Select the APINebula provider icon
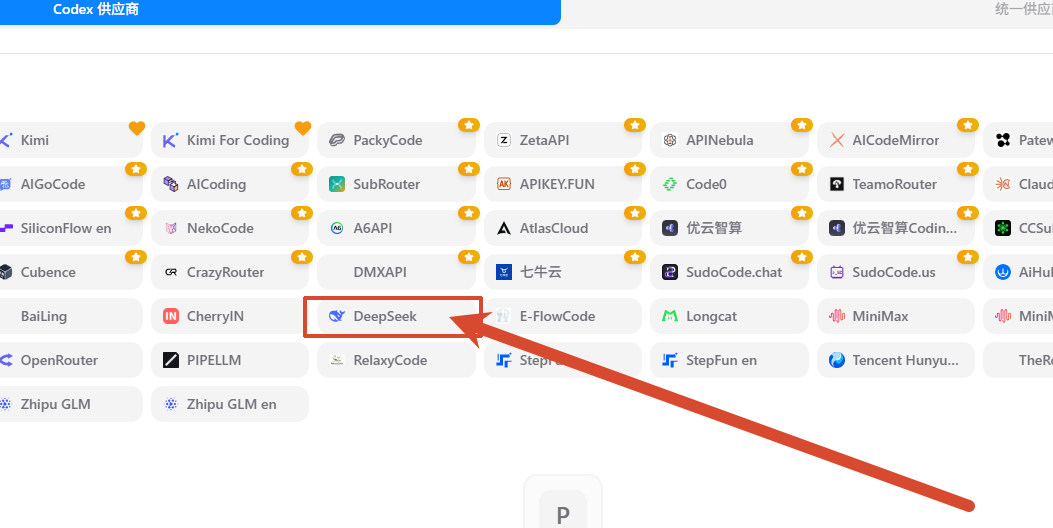The image size is (1053, 528). pos(670,140)
